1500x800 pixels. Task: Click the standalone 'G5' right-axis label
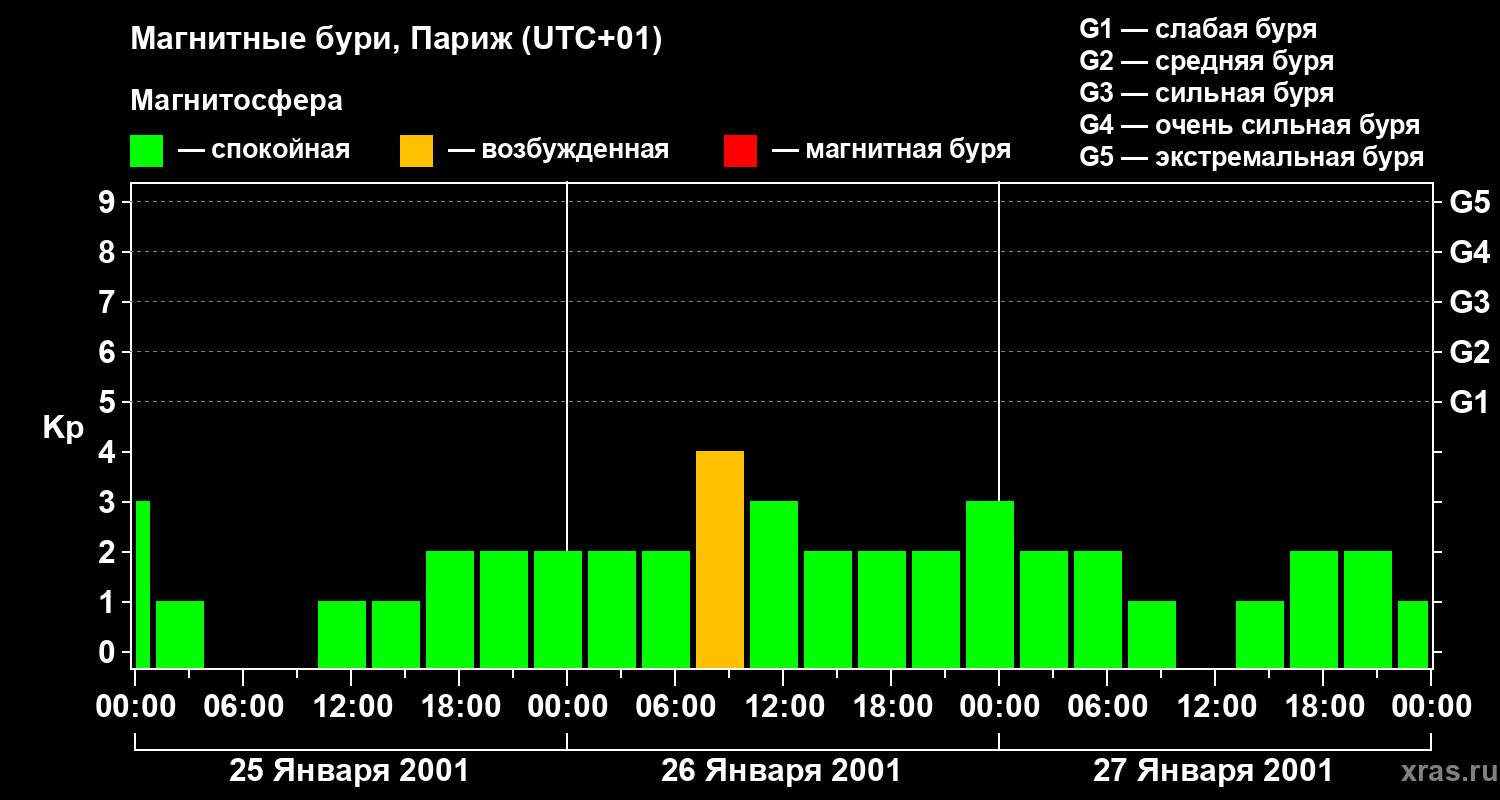[1469, 202]
